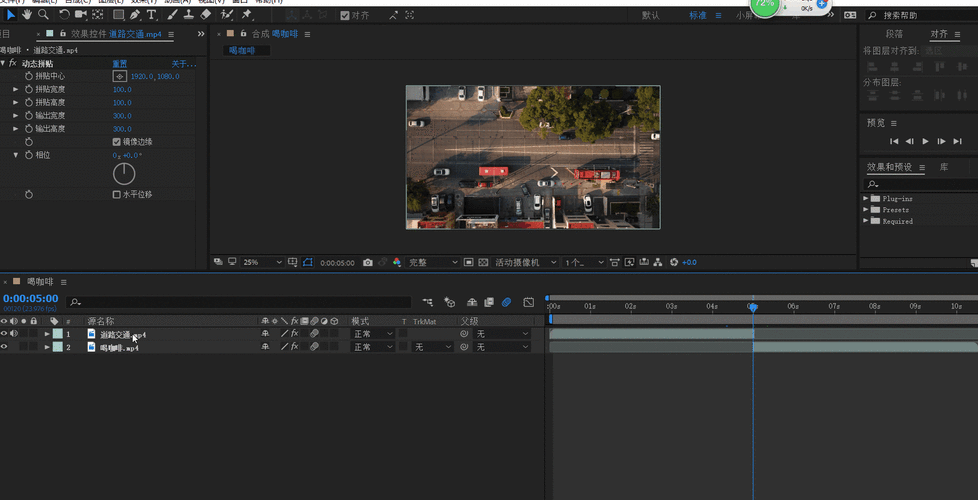
Task: Select the Roto Brush tool
Action: coord(227,14)
